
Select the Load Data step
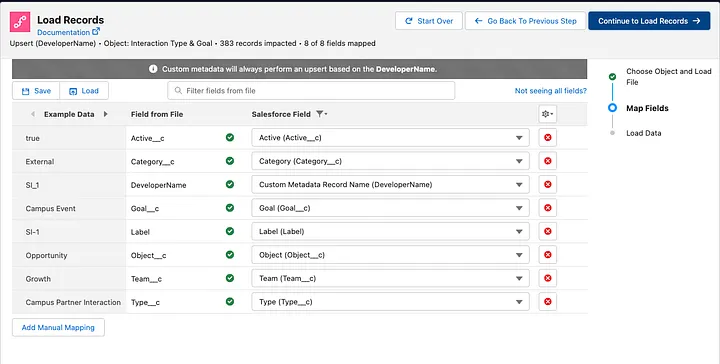pos(643,133)
